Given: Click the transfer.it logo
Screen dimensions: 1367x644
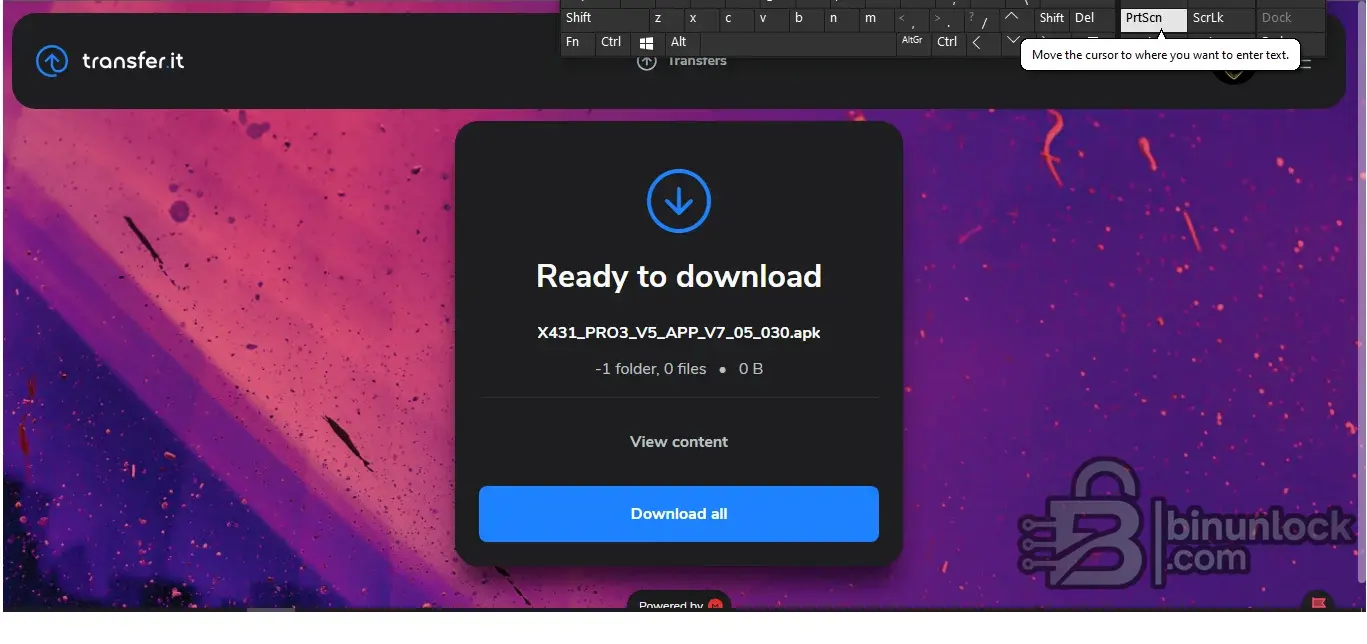Looking at the screenshot, I should pyautogui.click(x=110, y=61).
